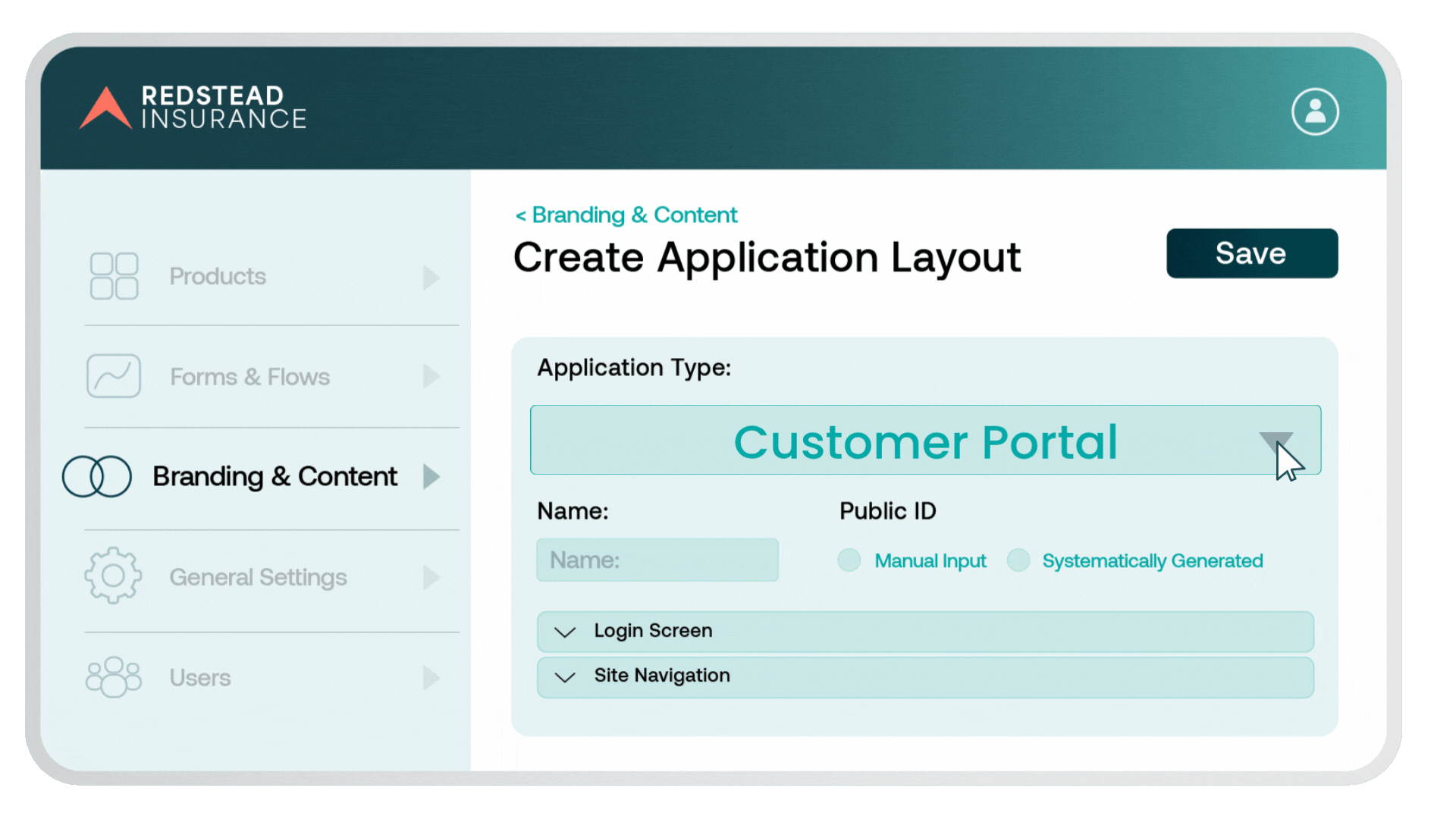
Task: Click the Users group icon
Action: pyautogui.click(x=114, y=677)
